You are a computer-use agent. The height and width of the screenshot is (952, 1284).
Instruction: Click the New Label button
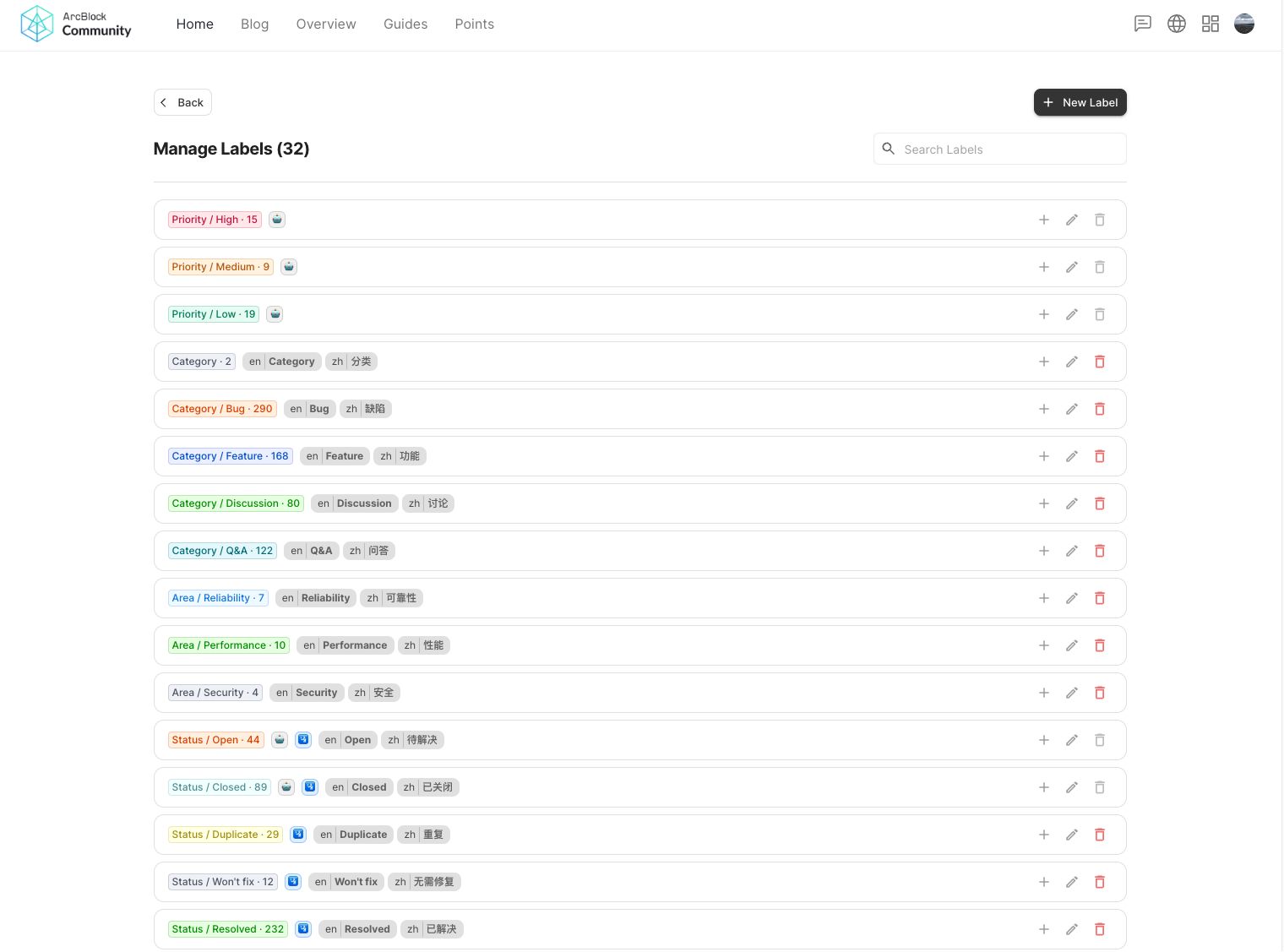tap(1080, 102)
